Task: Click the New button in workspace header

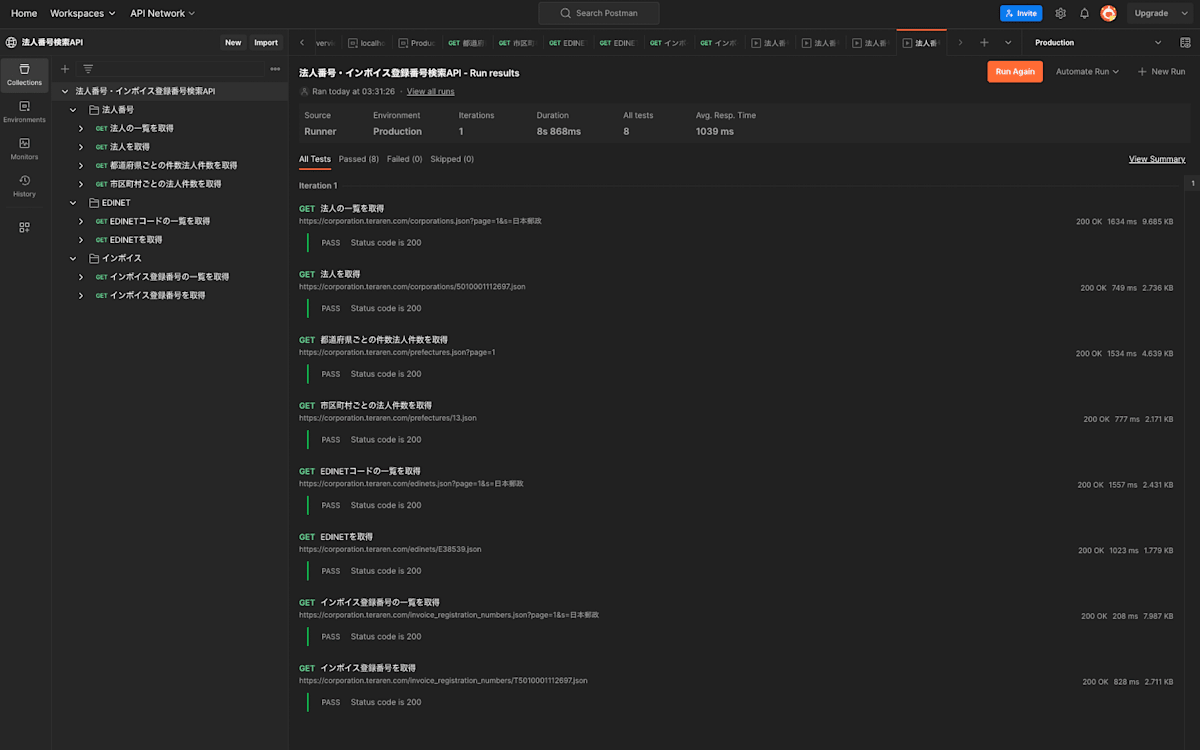Action: pyautogui.click(x=233, y=42)
